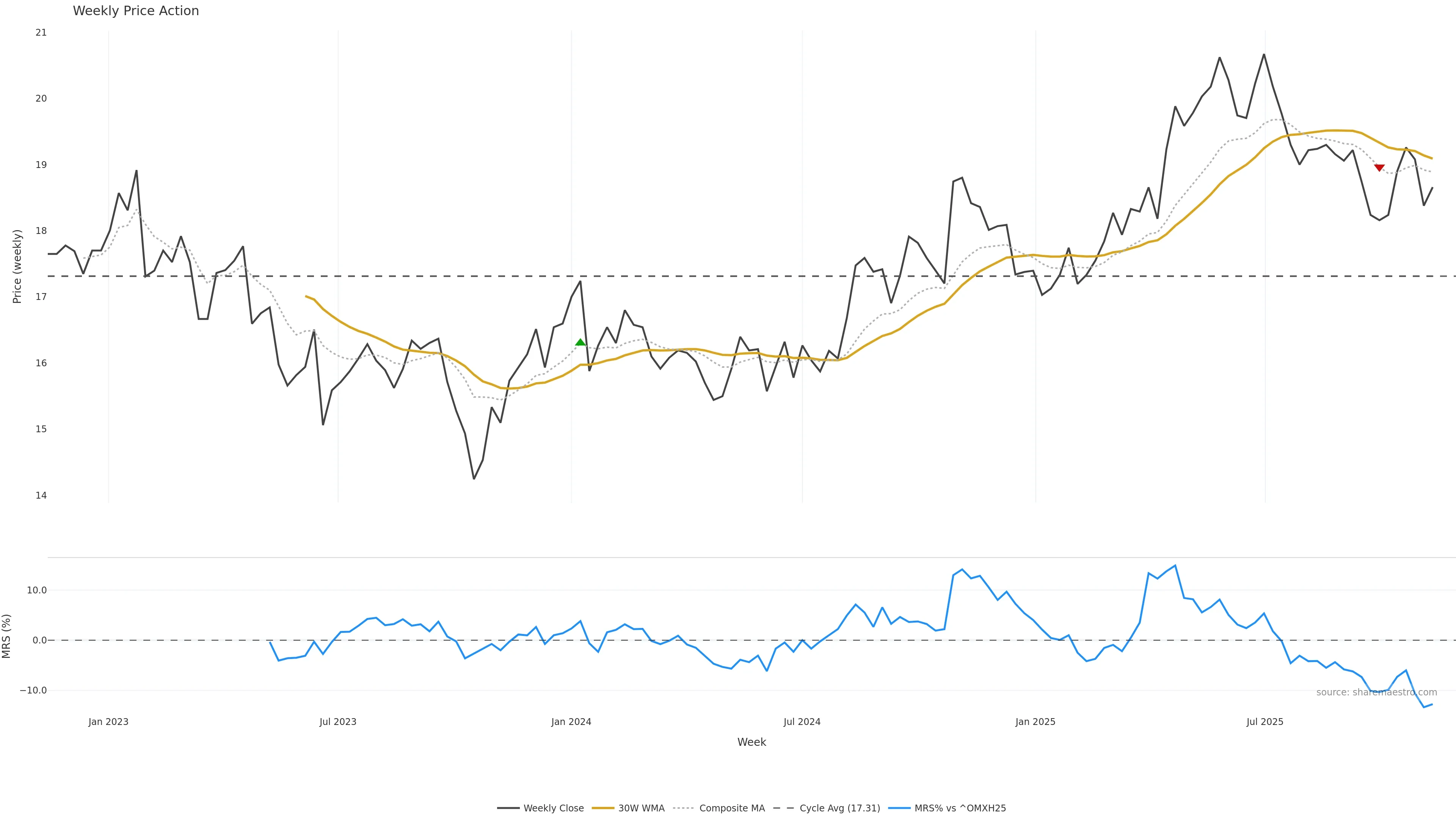Screen dimensions: 1456x819
Task: Click the 21 price axis tick label
Action: [41, 32]
